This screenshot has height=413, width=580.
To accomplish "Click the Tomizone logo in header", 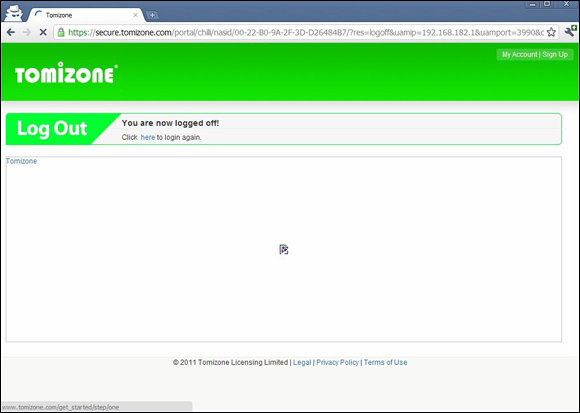I will pos(66,73).
